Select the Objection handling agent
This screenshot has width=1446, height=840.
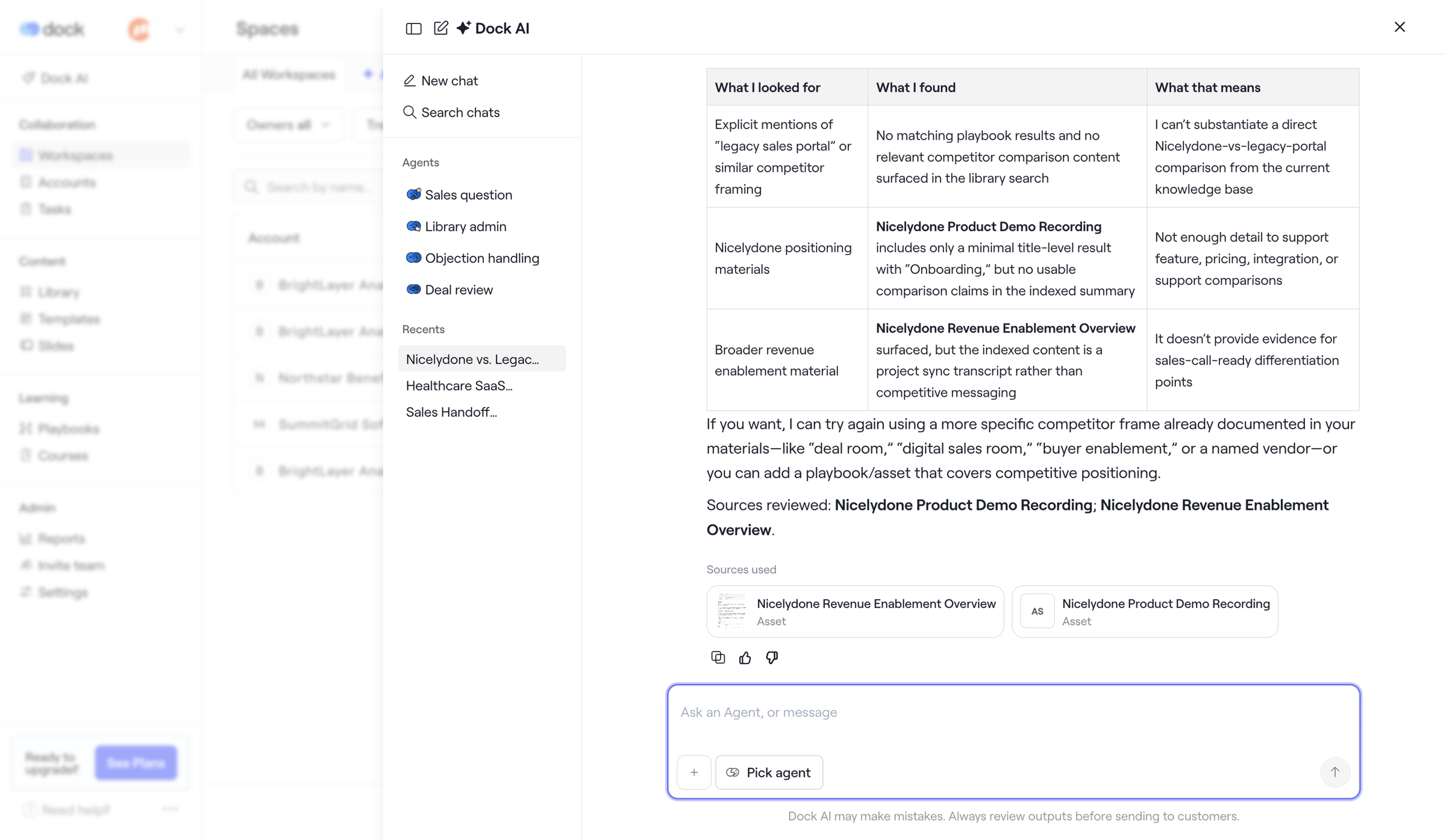click(x=473, y=258)
